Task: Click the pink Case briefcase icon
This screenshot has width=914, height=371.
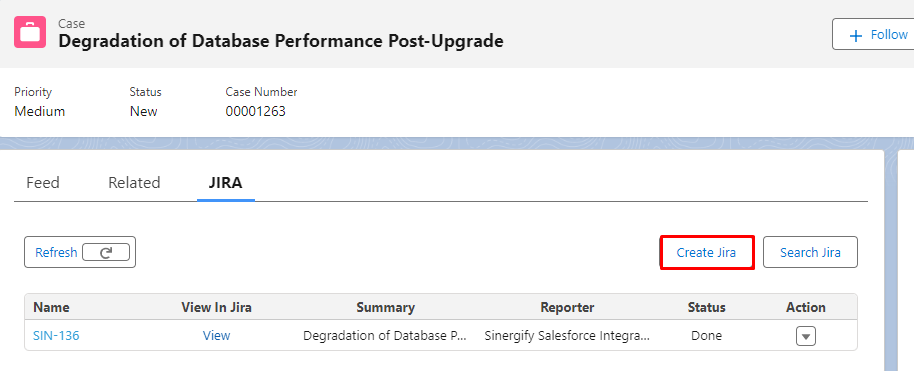Action: click(x=30, y=32)
